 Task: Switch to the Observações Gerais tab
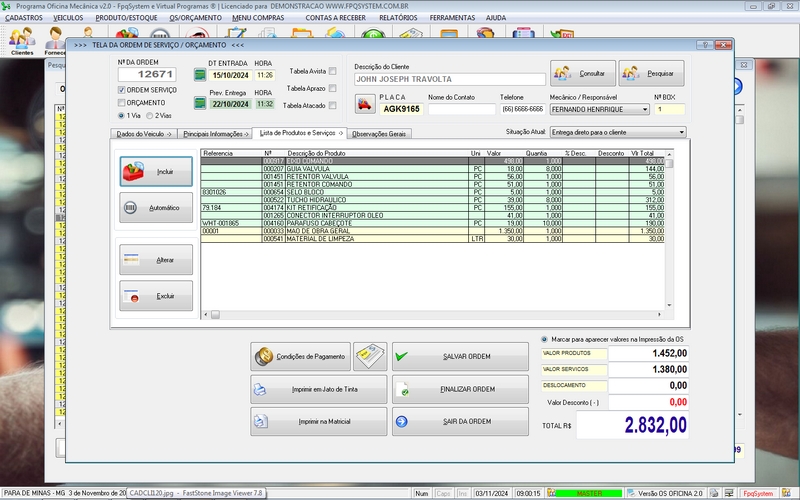coord(379,133)
